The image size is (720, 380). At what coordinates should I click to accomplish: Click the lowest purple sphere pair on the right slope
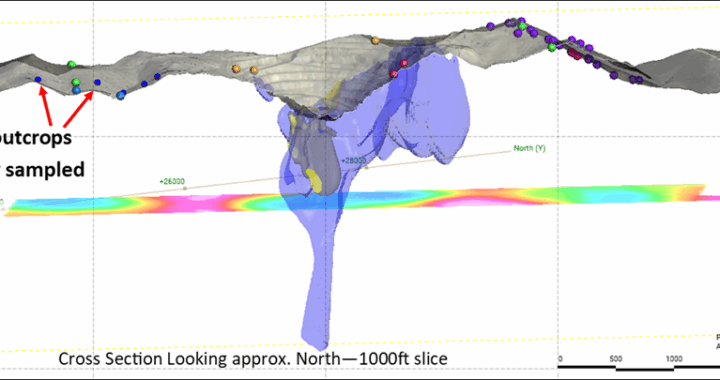coord(636,79)
